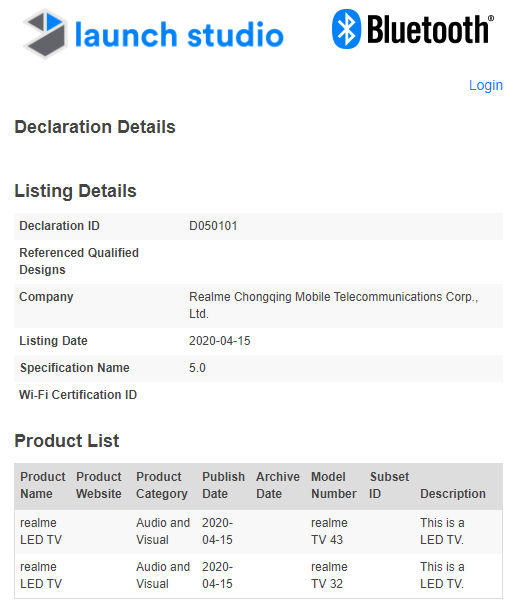Image resolution: width=508 pixels, height=605 pixels.
Task: Click the Publish Date column header
Action: point(223,485)
